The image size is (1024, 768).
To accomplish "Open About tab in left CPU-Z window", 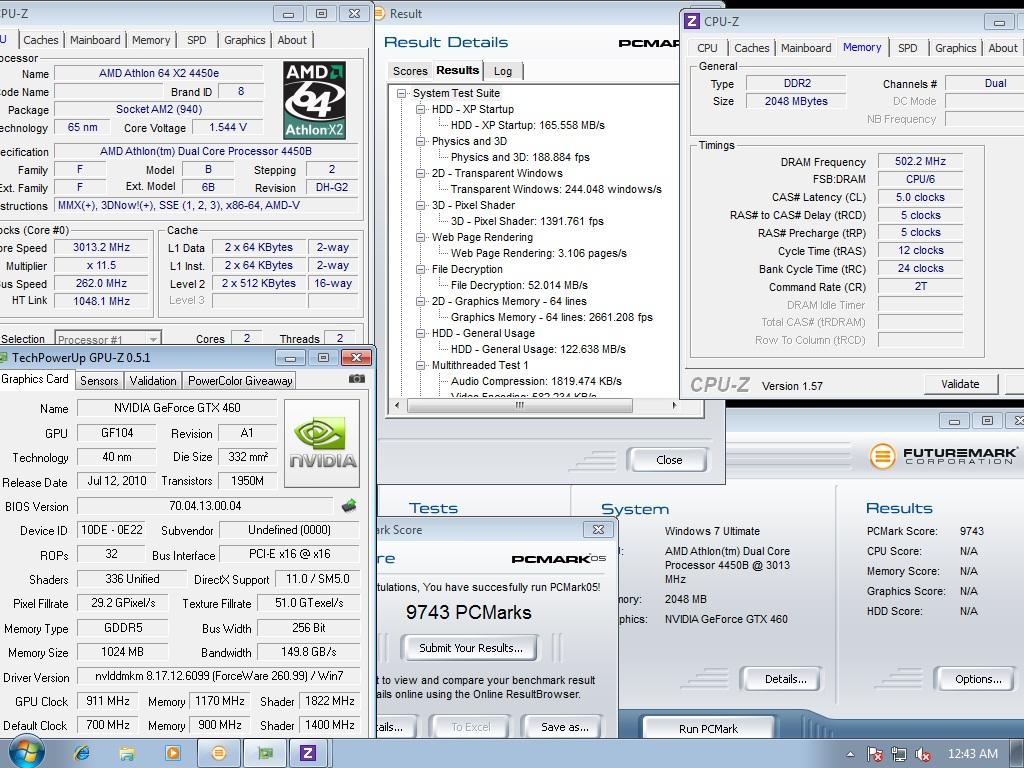I will [x=291, y=40].
